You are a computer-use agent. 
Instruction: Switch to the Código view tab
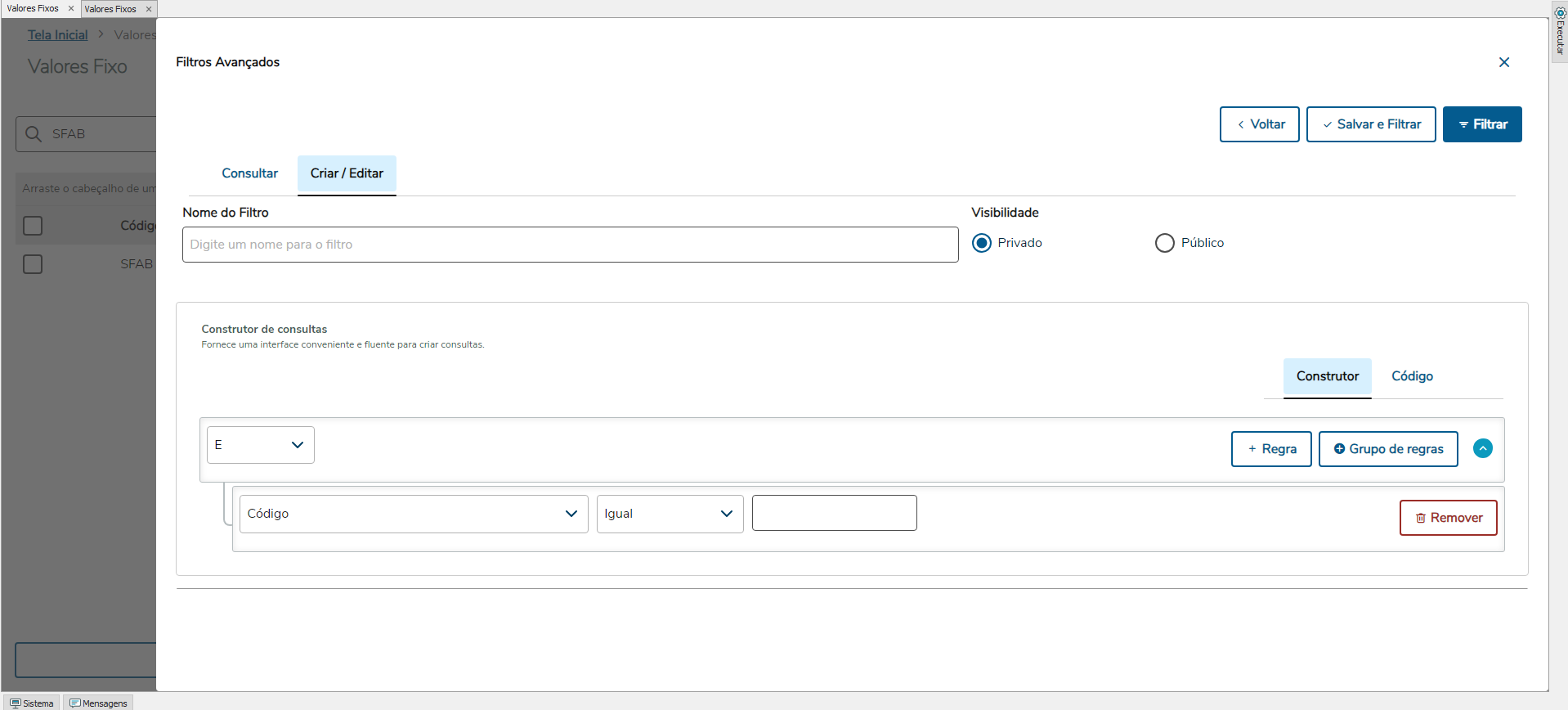[1412, 376]
